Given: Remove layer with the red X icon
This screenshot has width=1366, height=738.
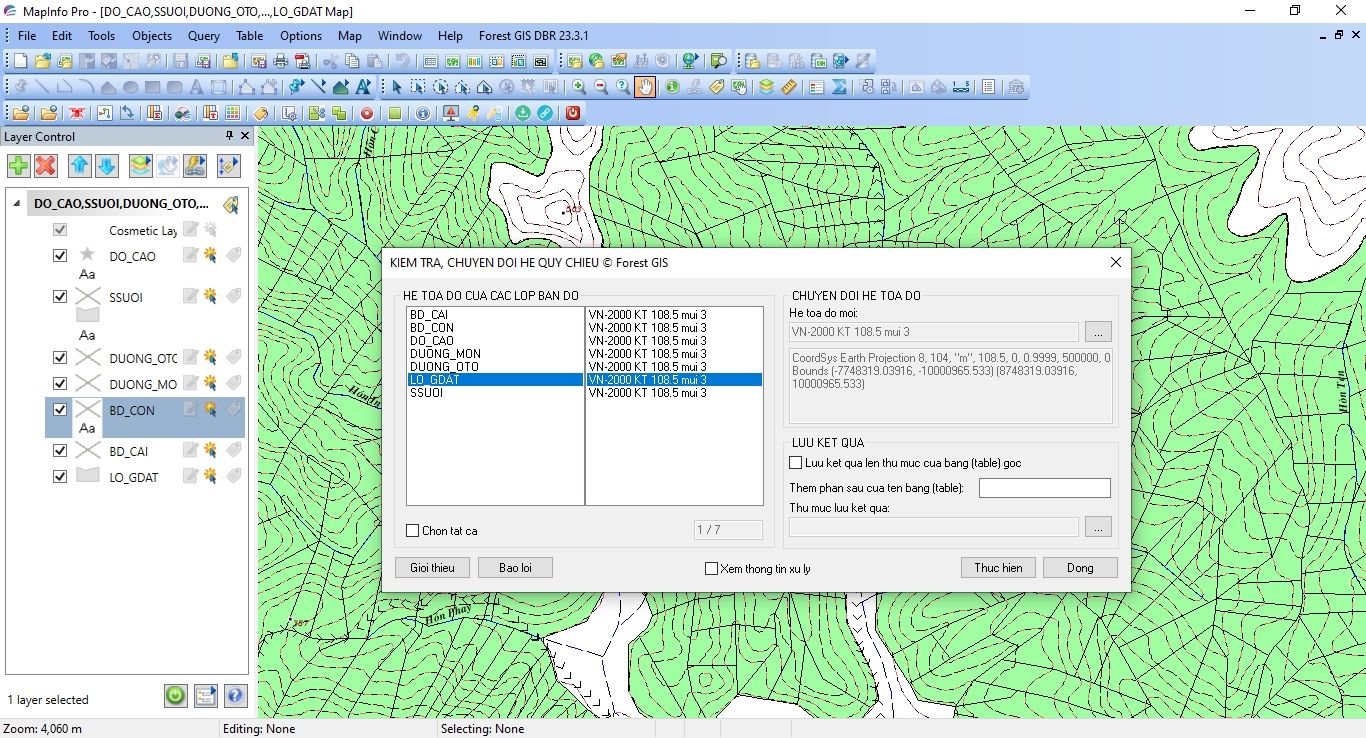Looking at the screenshot, I should (x=46, y=166).
